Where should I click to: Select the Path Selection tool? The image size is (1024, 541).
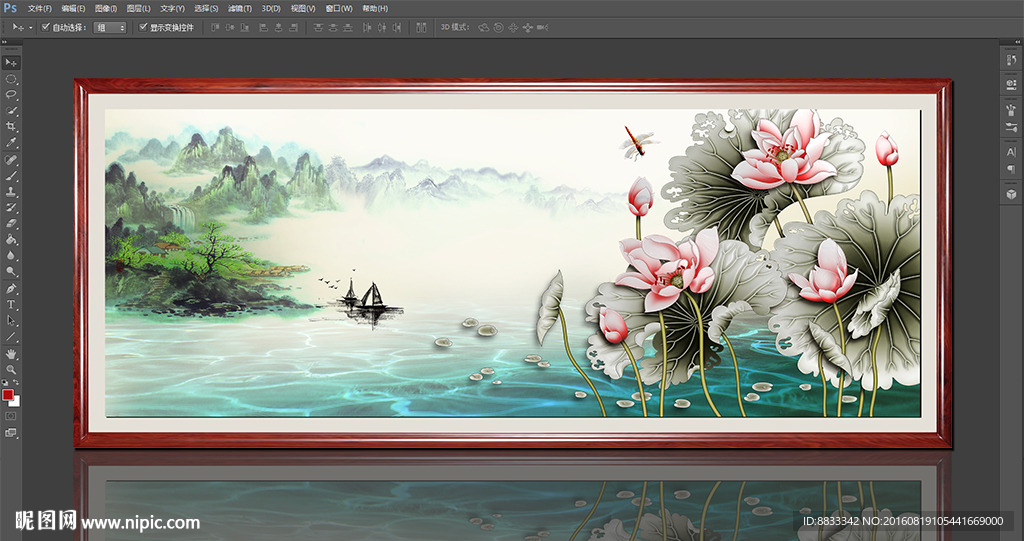coord(11,320)
